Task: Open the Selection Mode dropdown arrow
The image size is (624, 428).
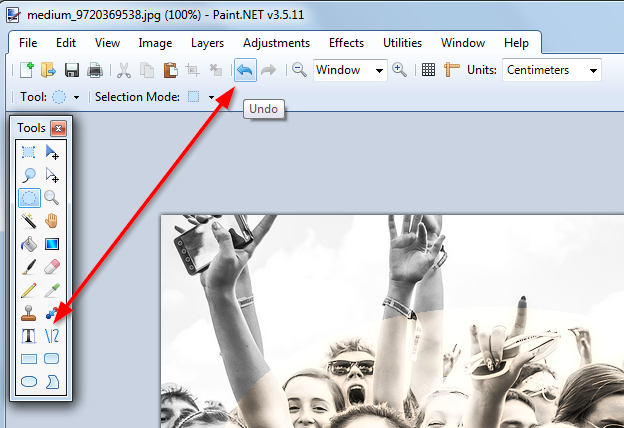Action: coord(211,97)
